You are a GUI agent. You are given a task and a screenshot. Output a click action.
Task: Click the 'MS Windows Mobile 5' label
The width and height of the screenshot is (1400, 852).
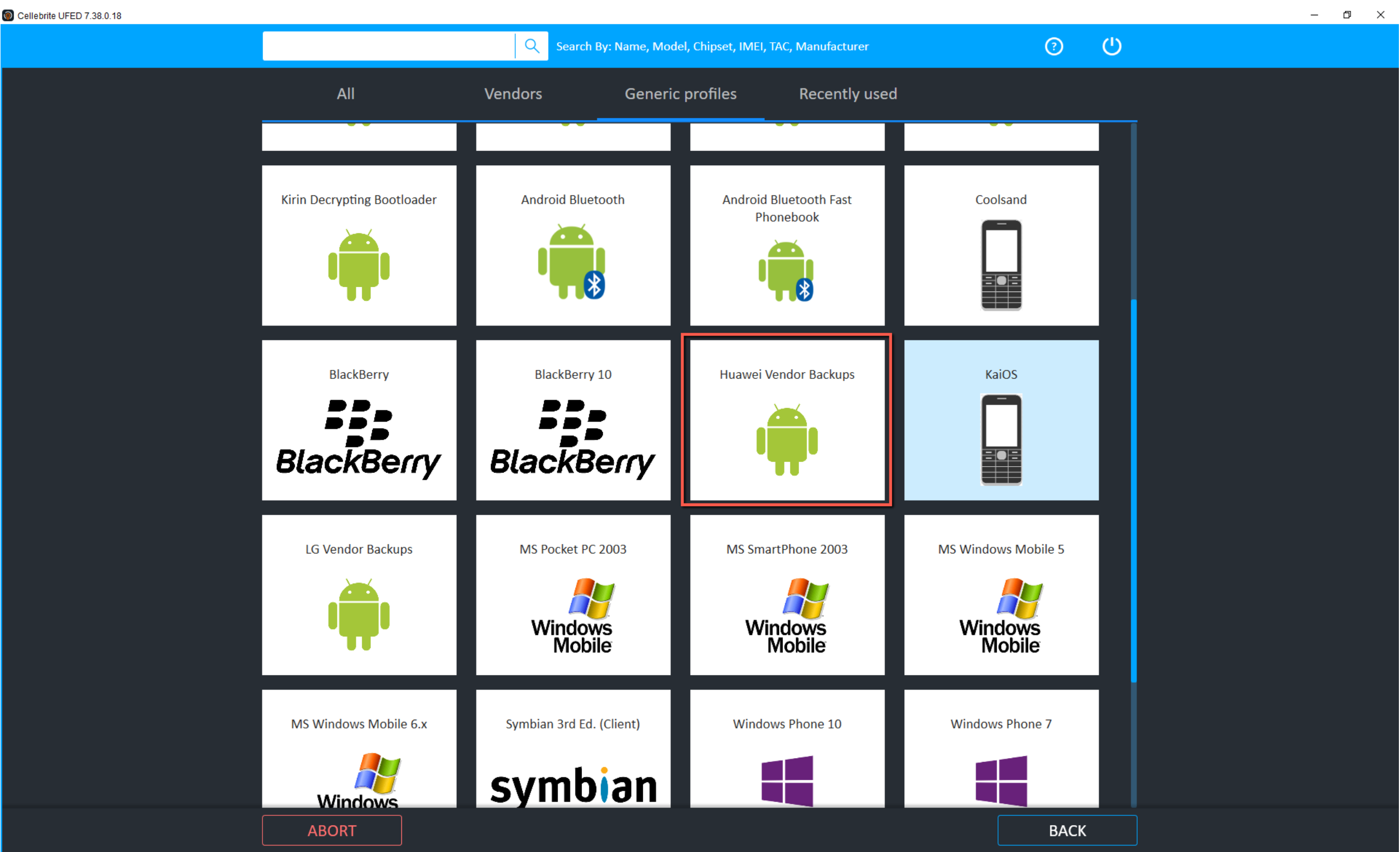pyautogui.click(x=1001, y=550)
